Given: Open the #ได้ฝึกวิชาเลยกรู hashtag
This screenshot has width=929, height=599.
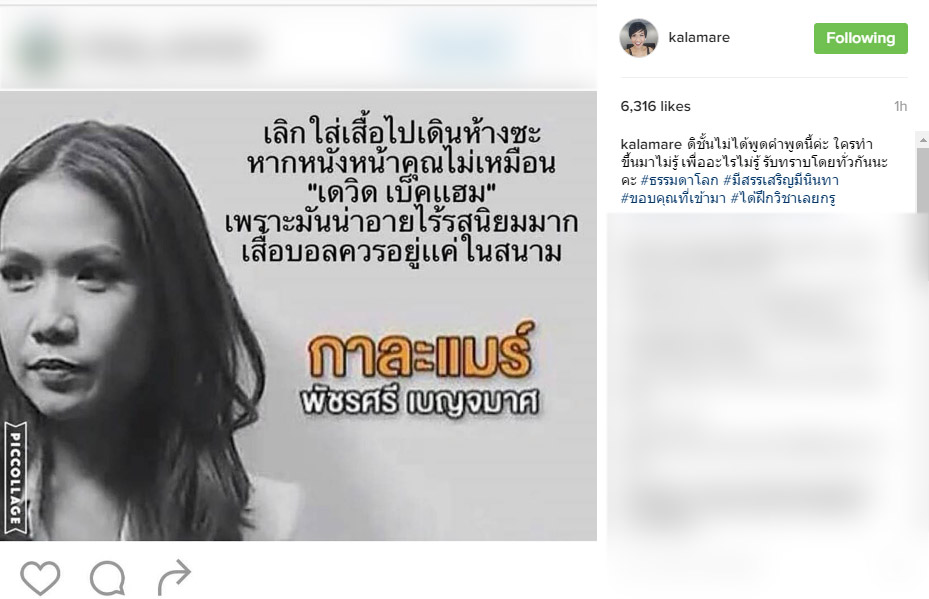Looking at the screenshot, I should click(783, 198).
